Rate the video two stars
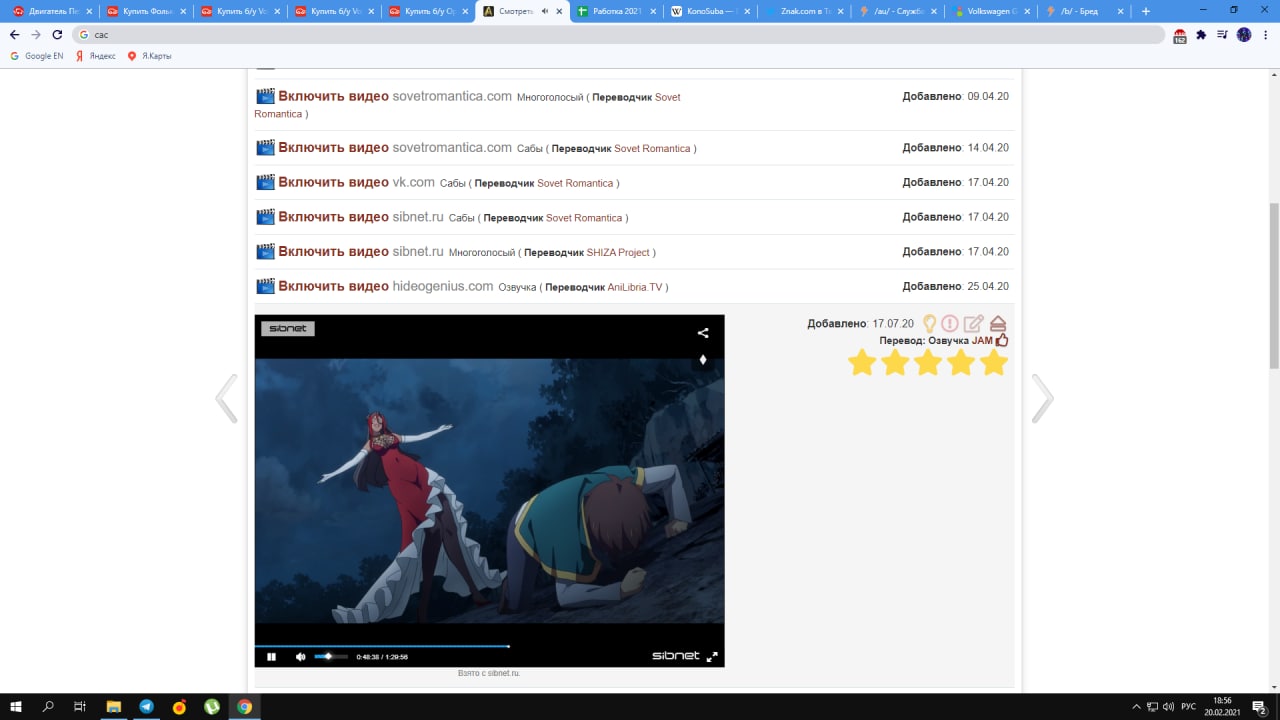 click(x=895, y=363)
